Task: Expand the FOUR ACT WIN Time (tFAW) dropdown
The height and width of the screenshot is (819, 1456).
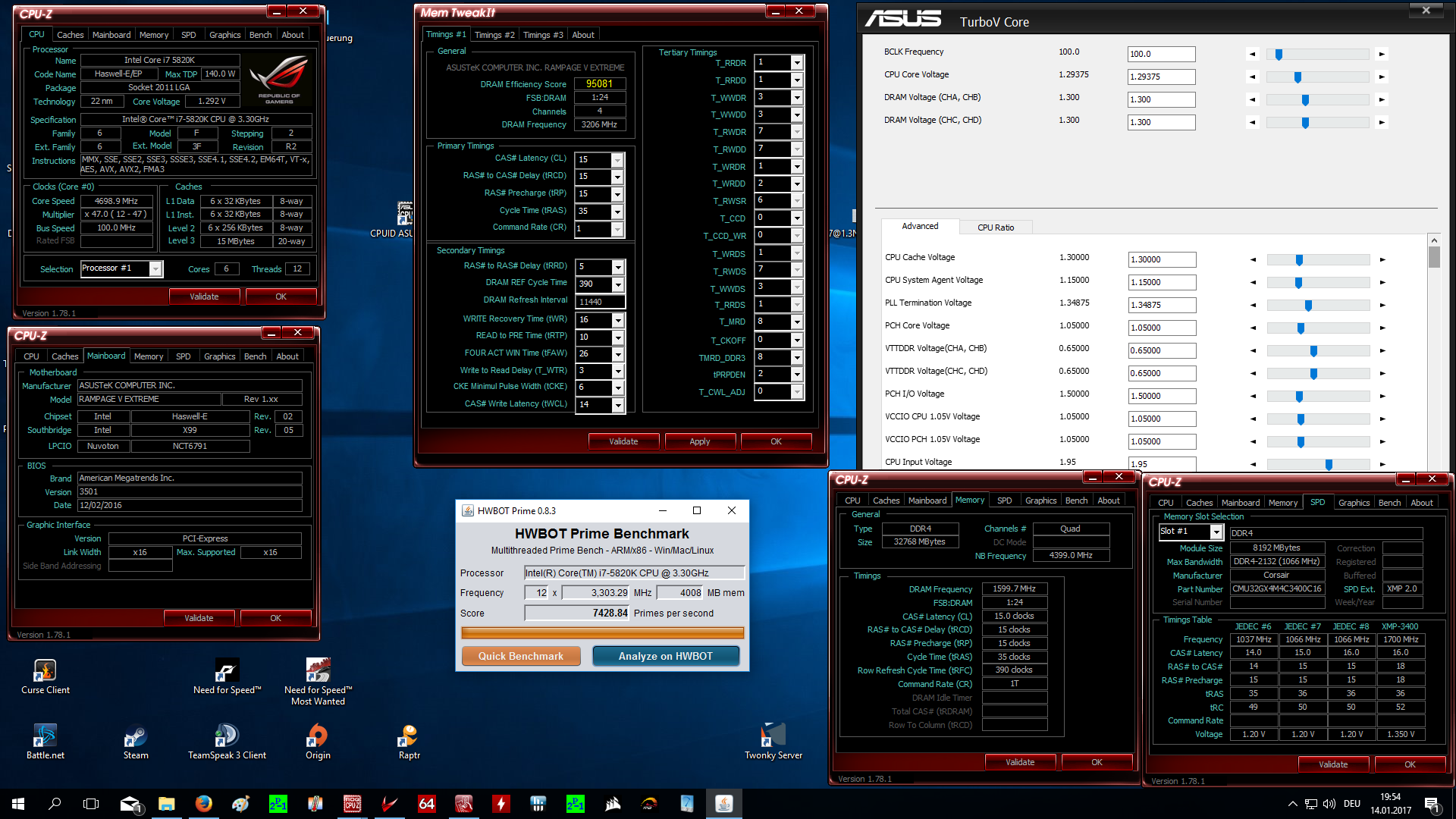Action: point(618,354)
